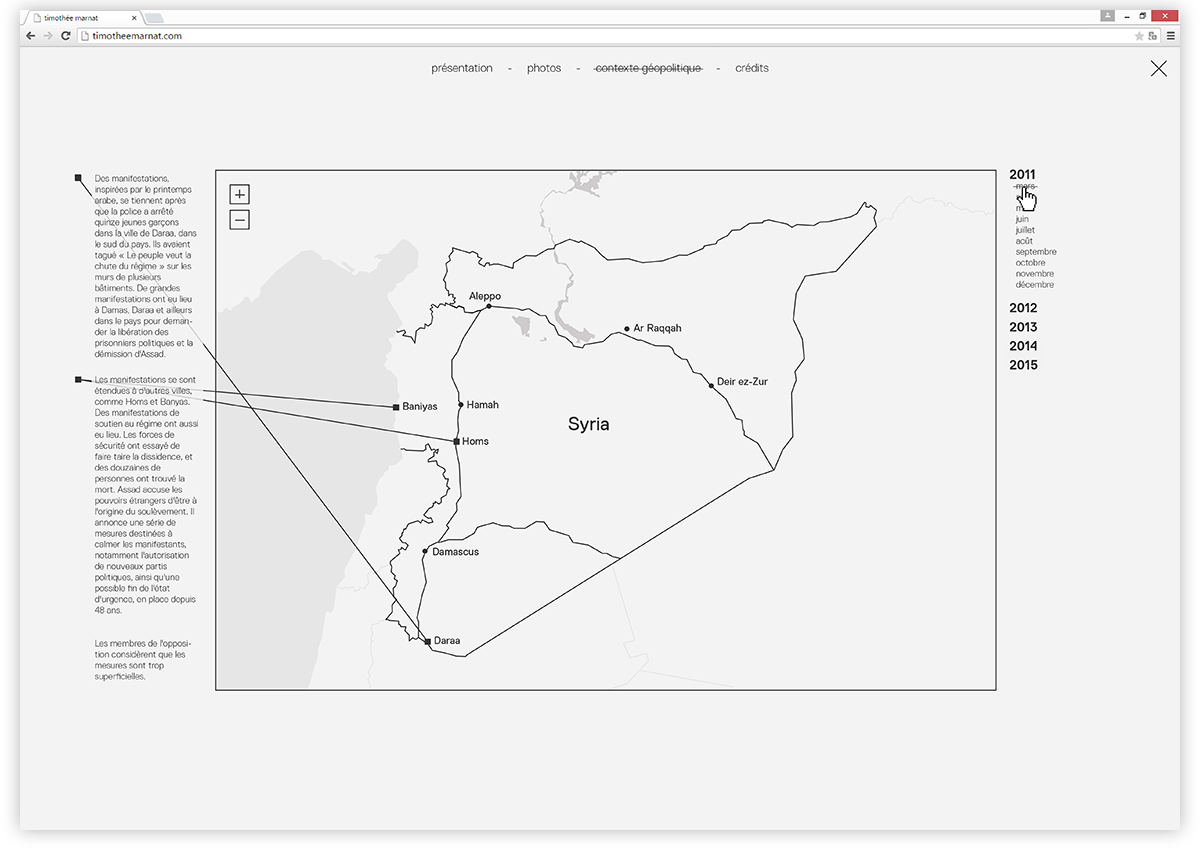Expand the year 2012 in timeline
Screen dimensions: 1200x852
pyautogui.click(x=1023, y=308)
